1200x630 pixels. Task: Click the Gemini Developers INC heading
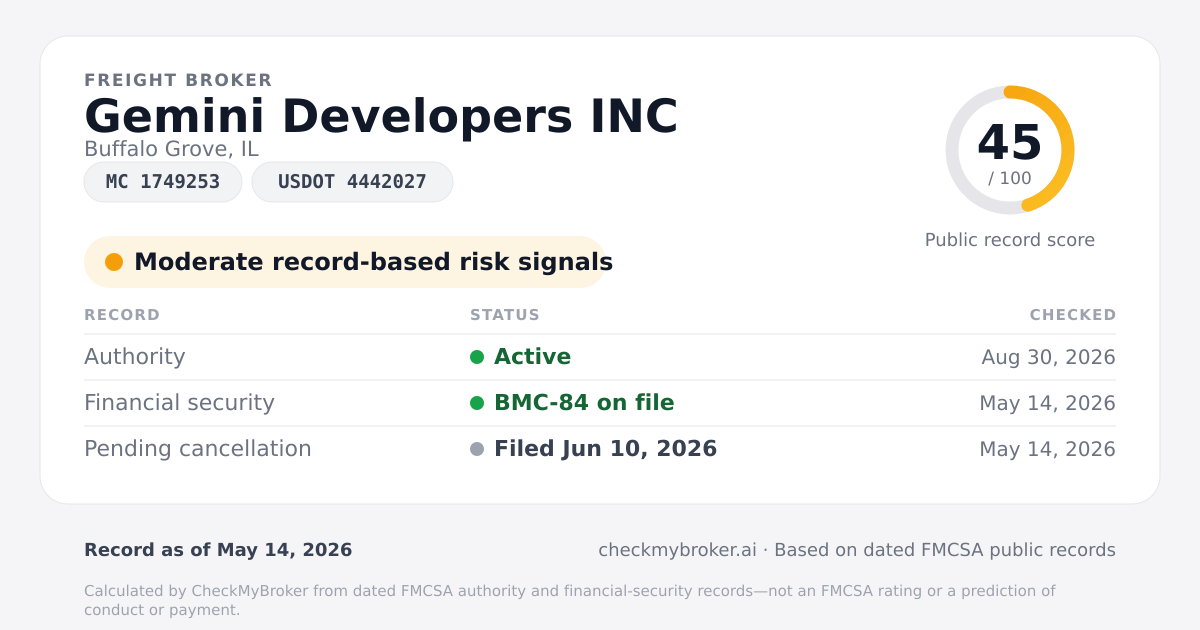pos(381,116)
